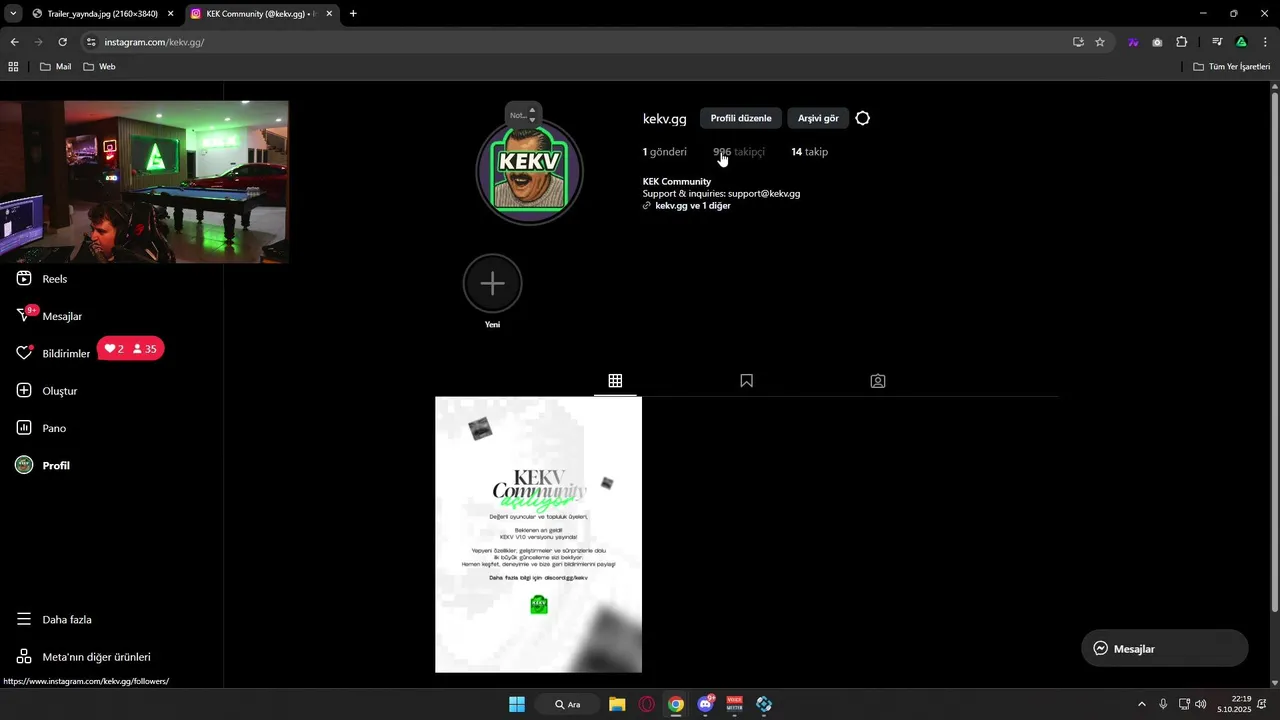Reload the Instagram page
Image resolution: width=1280 pixels, height=720 pixels.
tap(62, 42)
